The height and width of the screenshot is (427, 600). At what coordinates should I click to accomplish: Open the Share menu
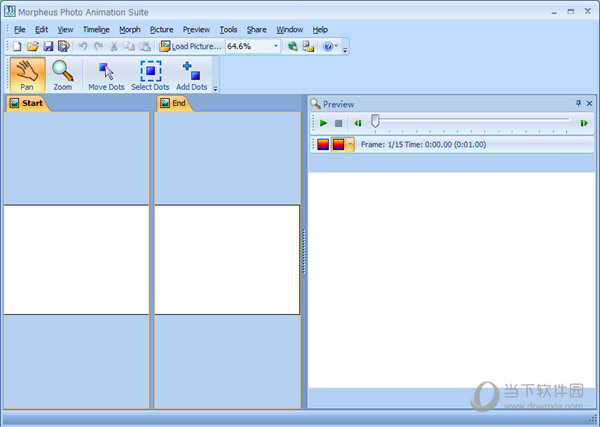[x=256, y=30]
